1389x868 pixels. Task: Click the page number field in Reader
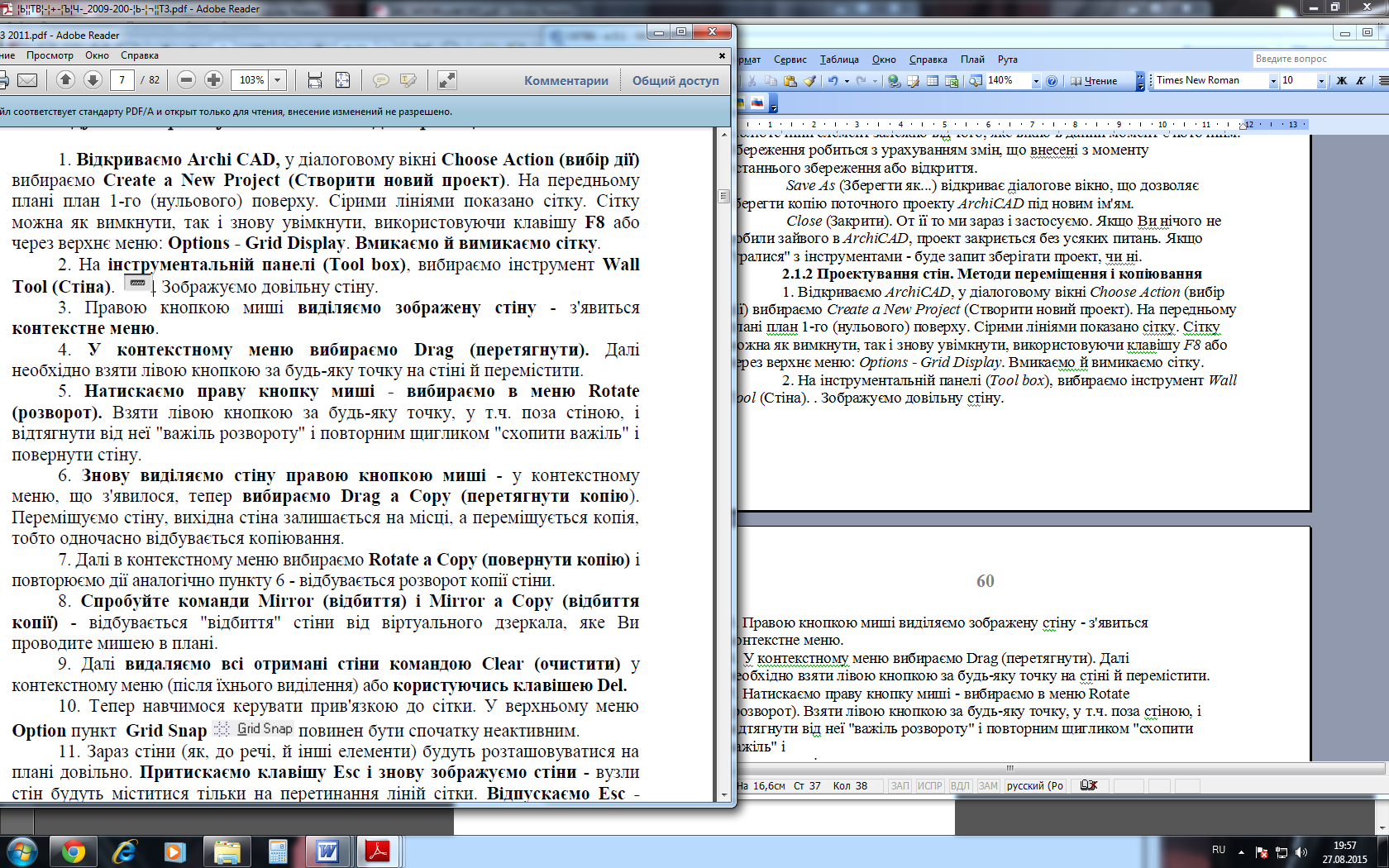[x=122, y=80]
